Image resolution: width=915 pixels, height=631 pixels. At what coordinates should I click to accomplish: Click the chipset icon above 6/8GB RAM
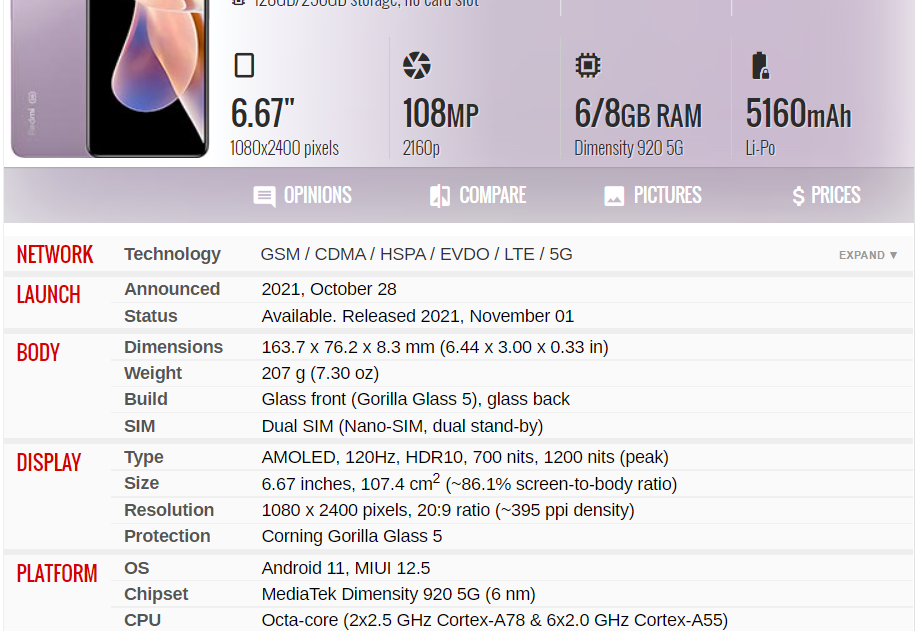588,65
